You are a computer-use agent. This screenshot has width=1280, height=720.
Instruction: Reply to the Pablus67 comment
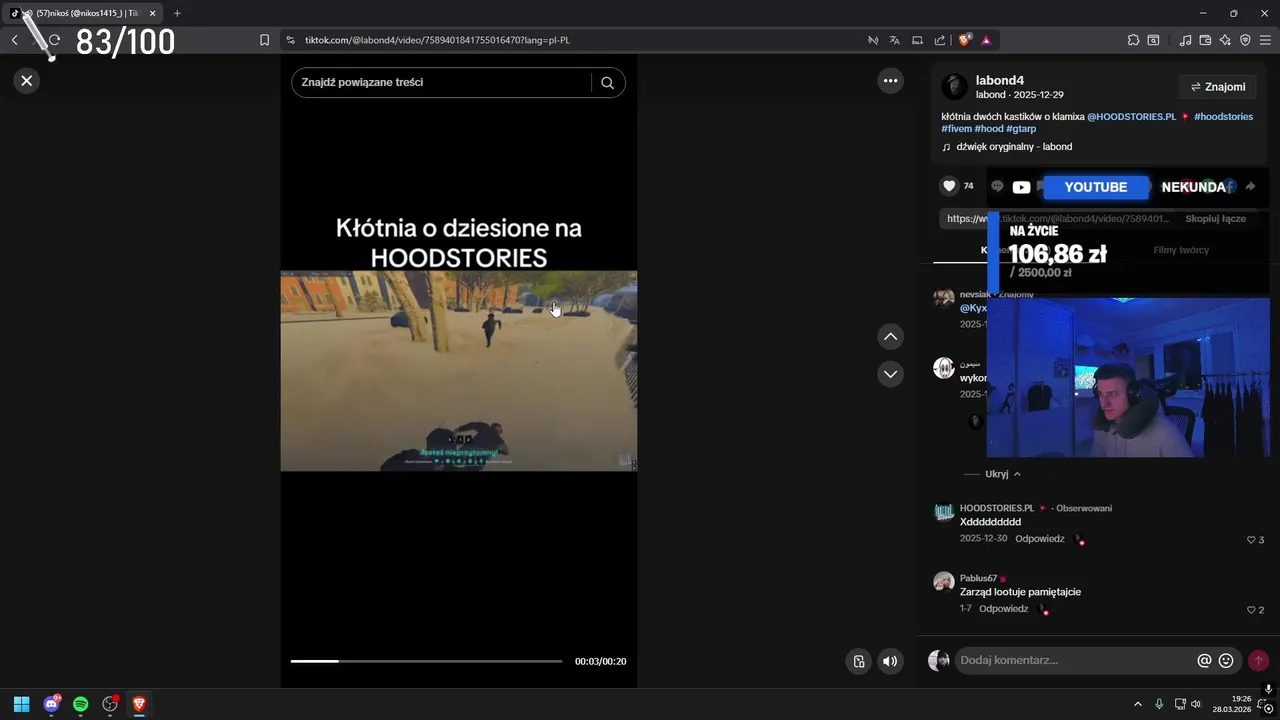(1003, 609)
